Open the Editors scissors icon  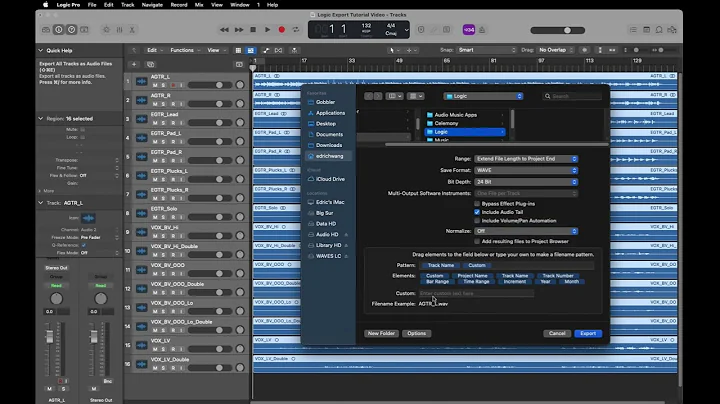click(132, 30)
